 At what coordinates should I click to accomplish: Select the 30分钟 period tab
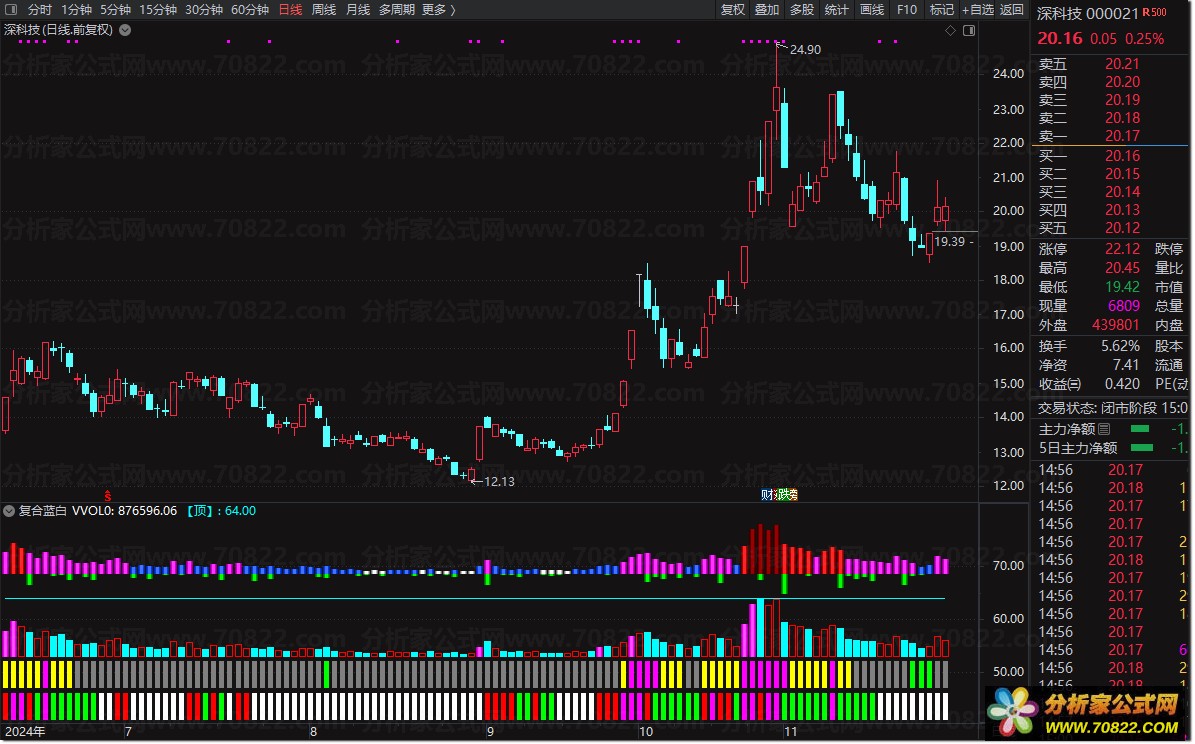(x=203, y=10)
